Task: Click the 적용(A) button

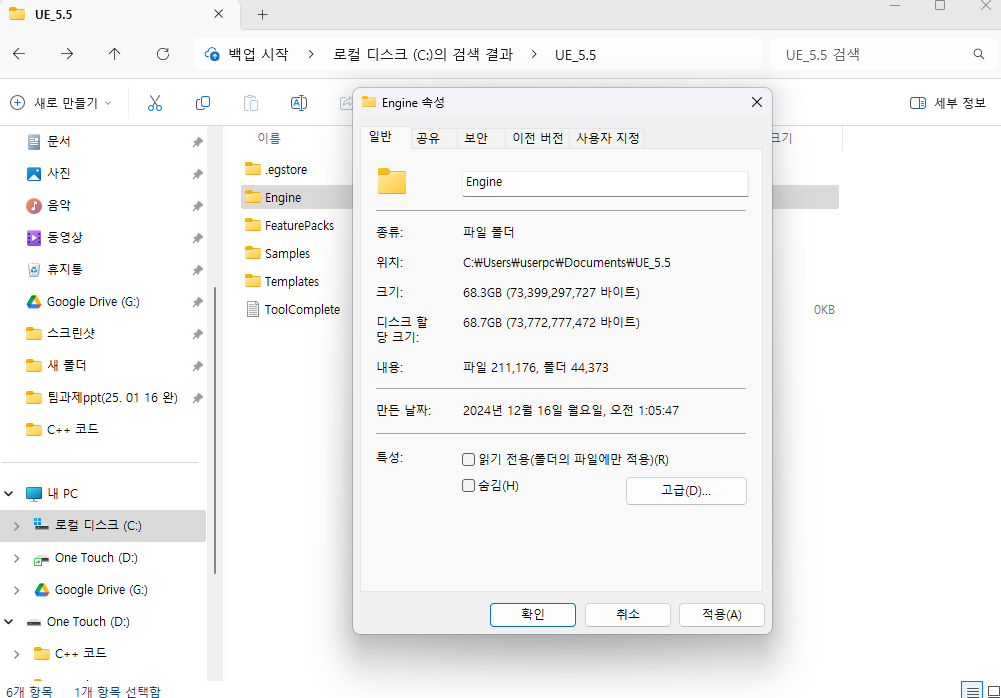Action: [721, 614]
